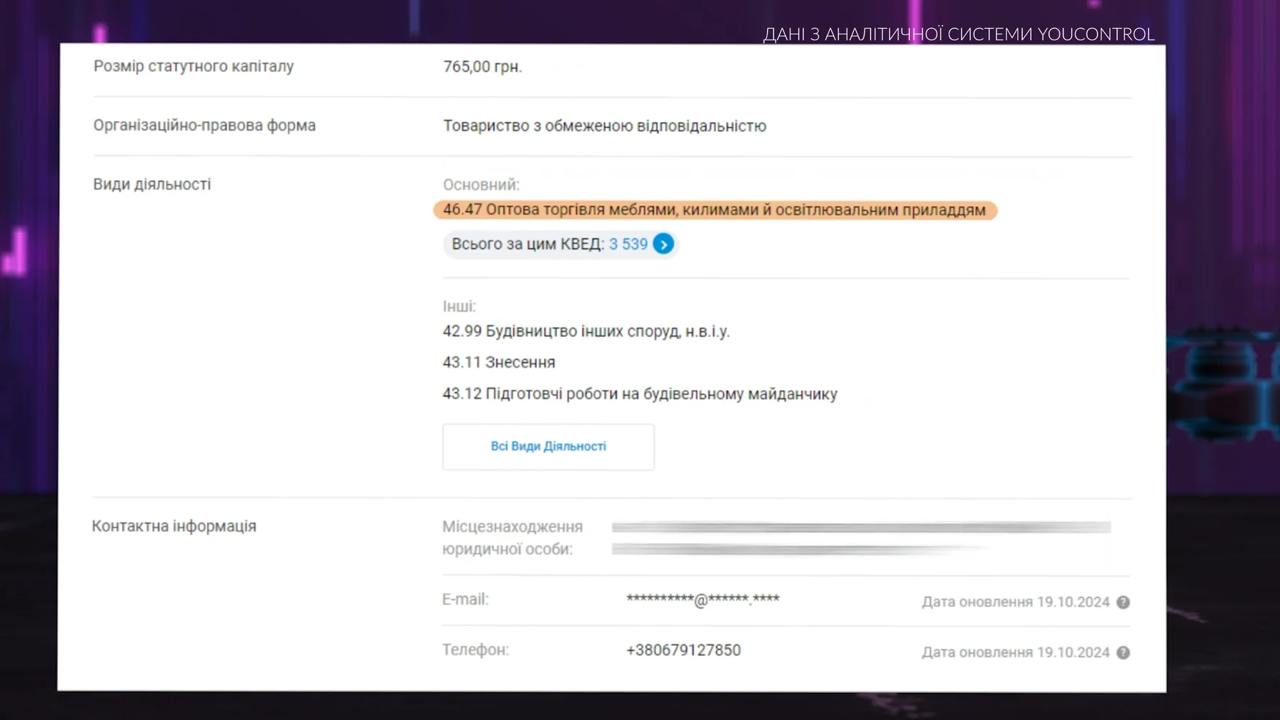Click the phone number +380679127850
Viewport: 1280px width, 720px height.
point(683,650)
